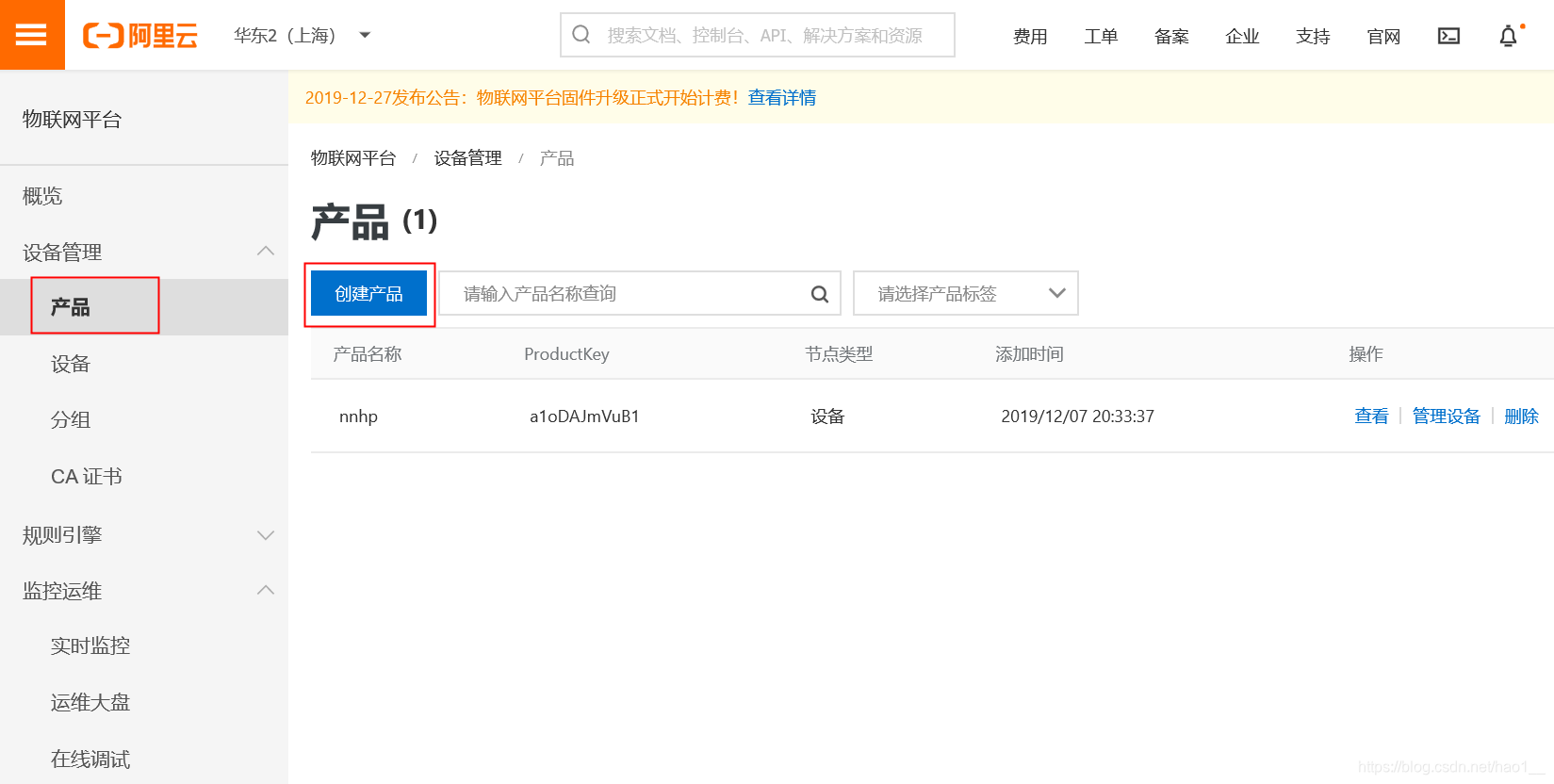
Task: Click the top search bar magnifier icon
Action: [x=581, y=35]
